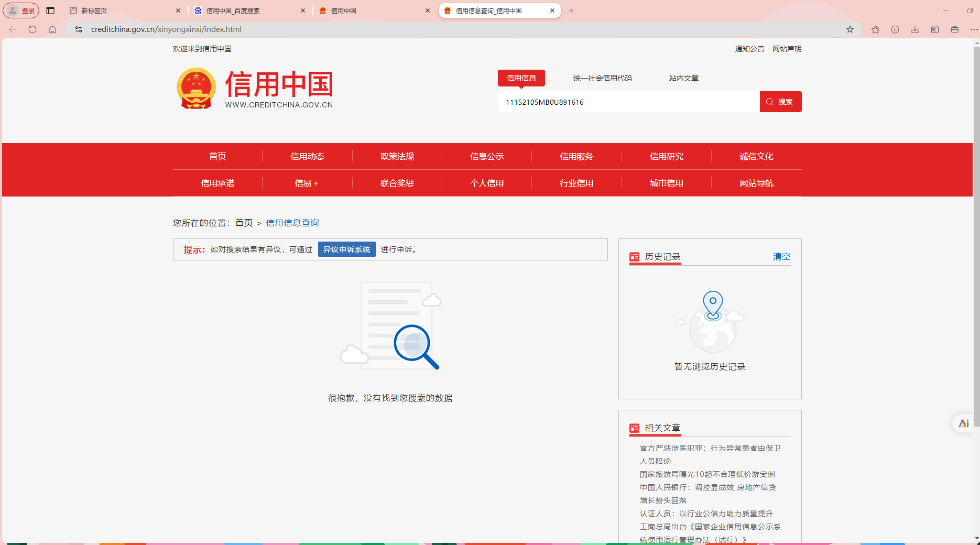Open the 城市信用 navigation item
The height and width of the screenshot is (545, 980).
click(666, 183)
